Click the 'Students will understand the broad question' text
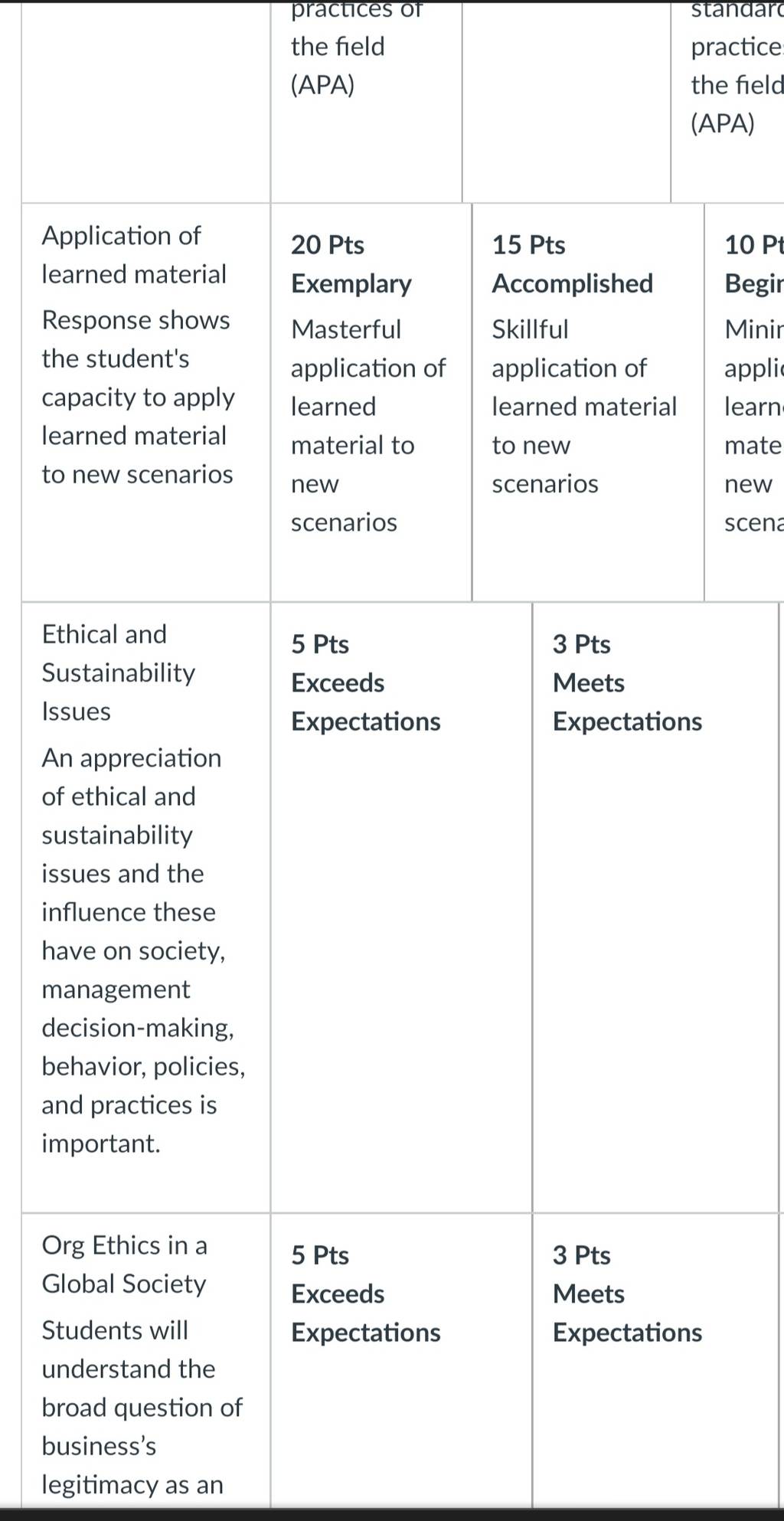 click(142, 1407)
